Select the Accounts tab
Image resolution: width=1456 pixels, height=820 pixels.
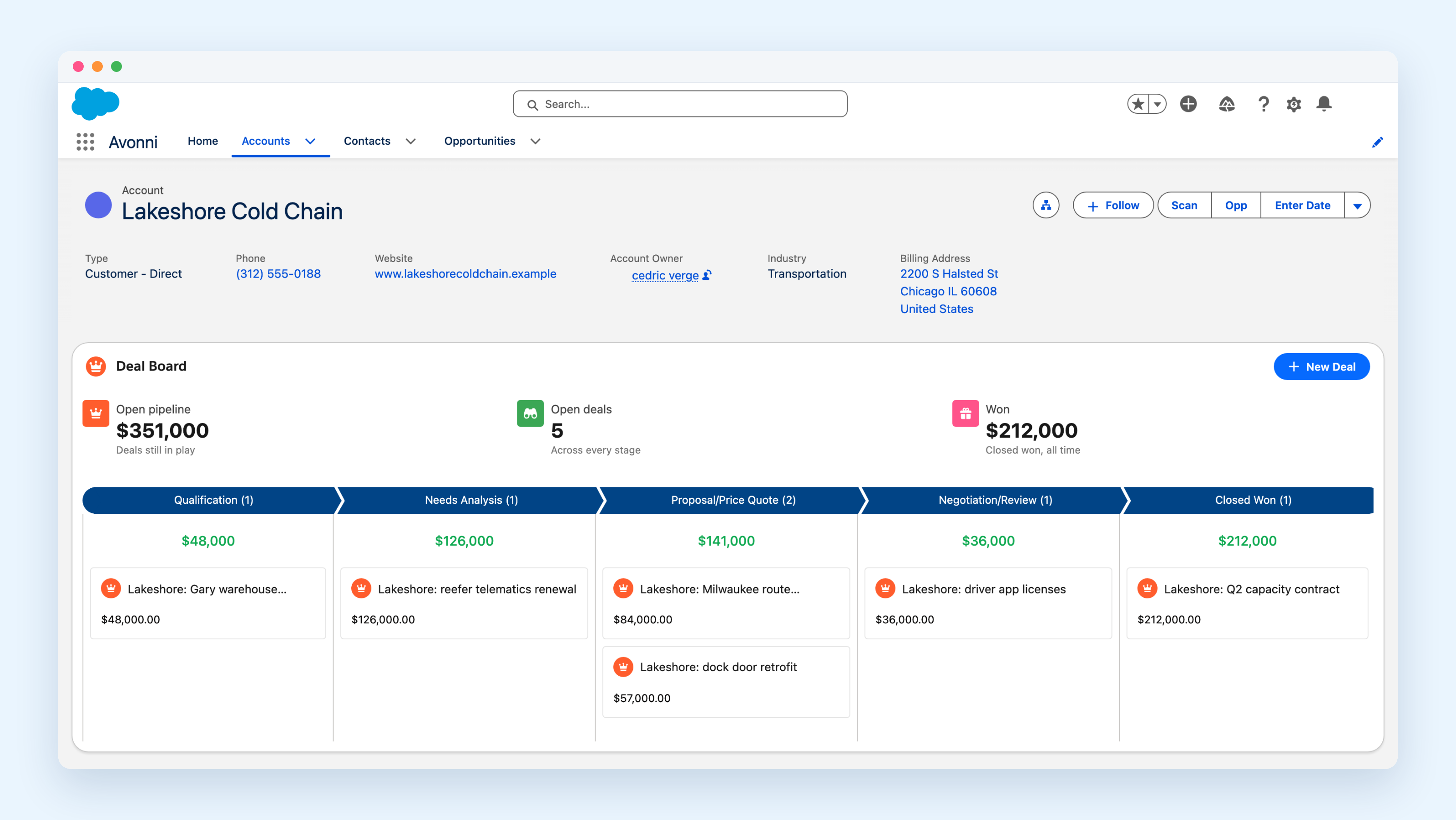tap(266, 141)
